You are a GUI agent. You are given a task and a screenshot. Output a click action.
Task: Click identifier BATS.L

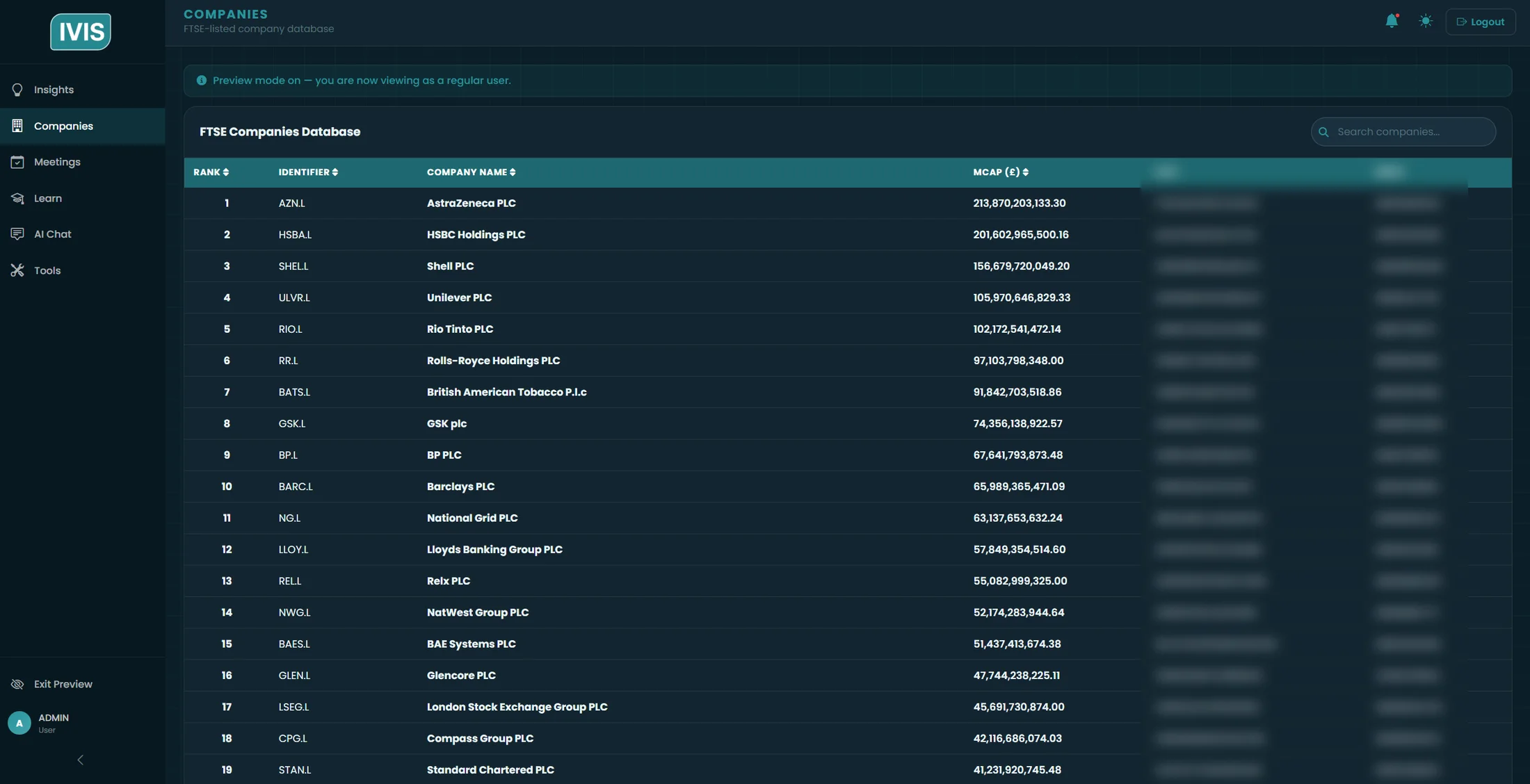pyautogui.click(x=294, y=392)
